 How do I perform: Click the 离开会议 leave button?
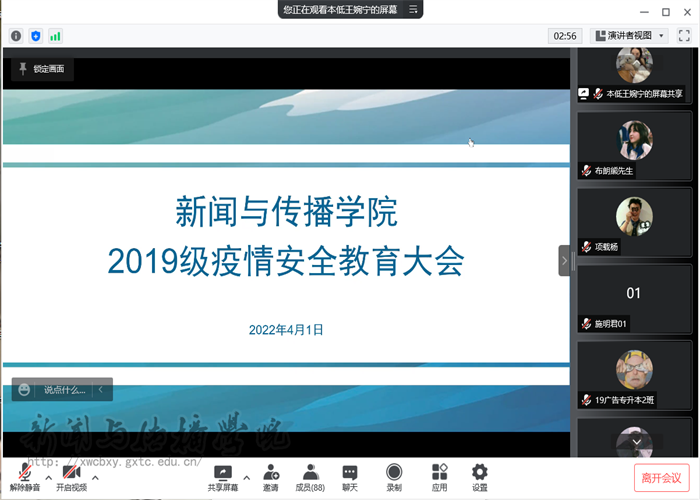coord(661,478)
